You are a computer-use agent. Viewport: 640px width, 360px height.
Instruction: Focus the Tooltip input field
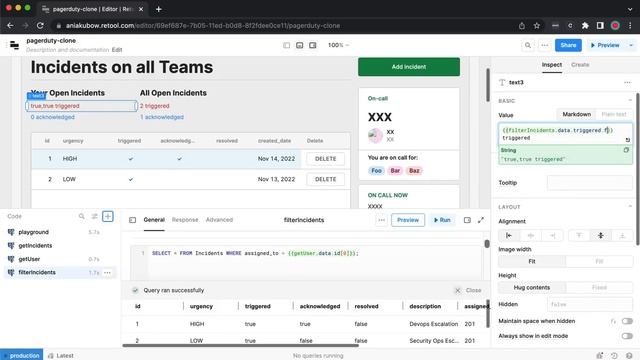click(589, 183)
